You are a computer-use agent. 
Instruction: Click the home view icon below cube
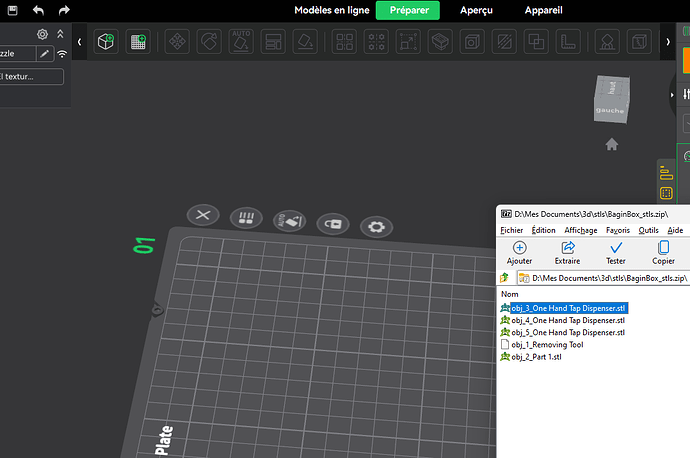[611, 145]
